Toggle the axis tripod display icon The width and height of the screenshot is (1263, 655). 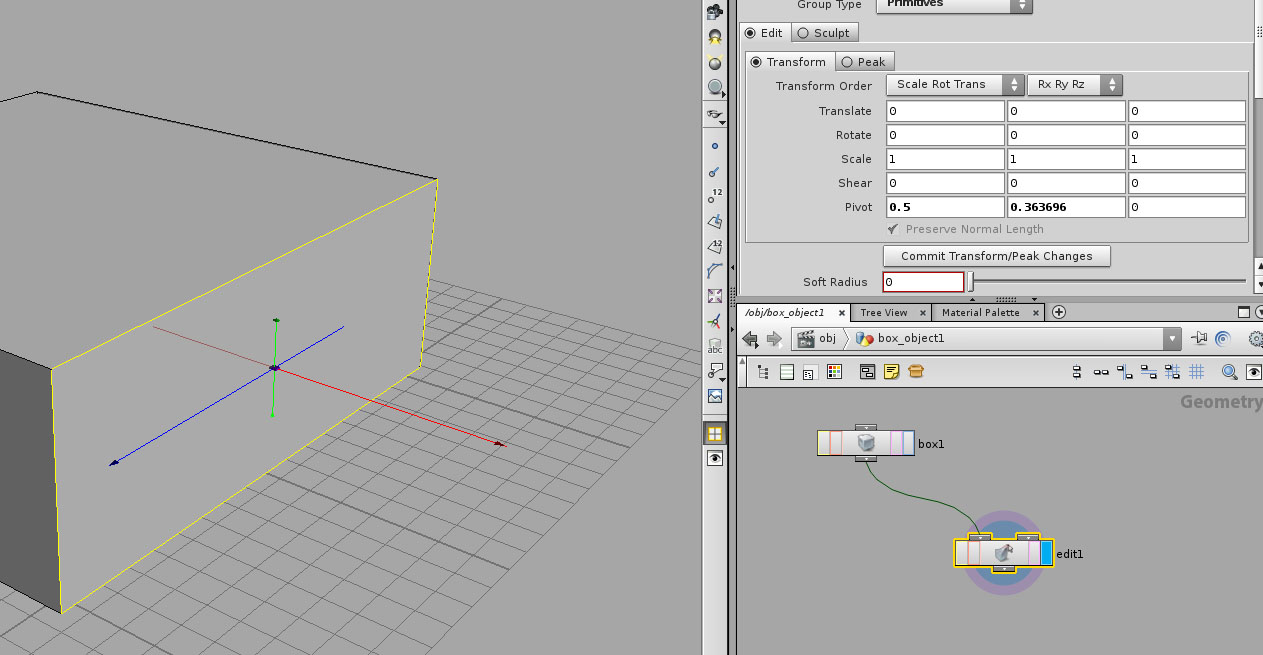coord(714,321)
